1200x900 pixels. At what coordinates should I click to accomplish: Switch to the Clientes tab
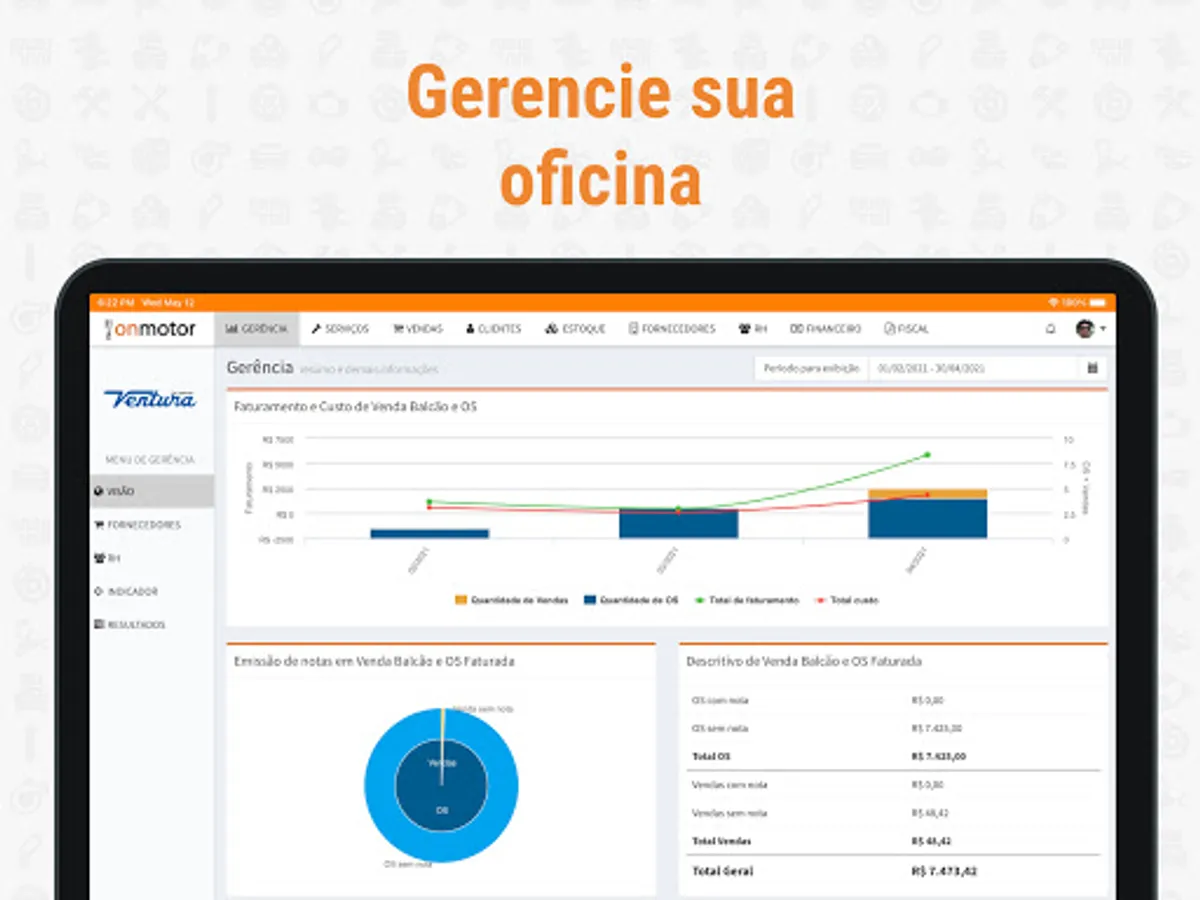494,329
